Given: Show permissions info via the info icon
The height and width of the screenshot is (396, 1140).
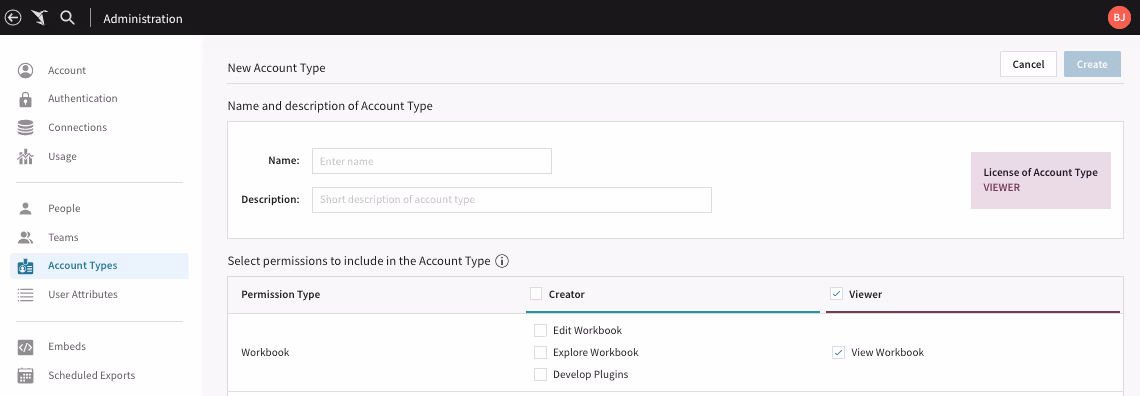Looking at the screenshot, I should click(502, 262).
